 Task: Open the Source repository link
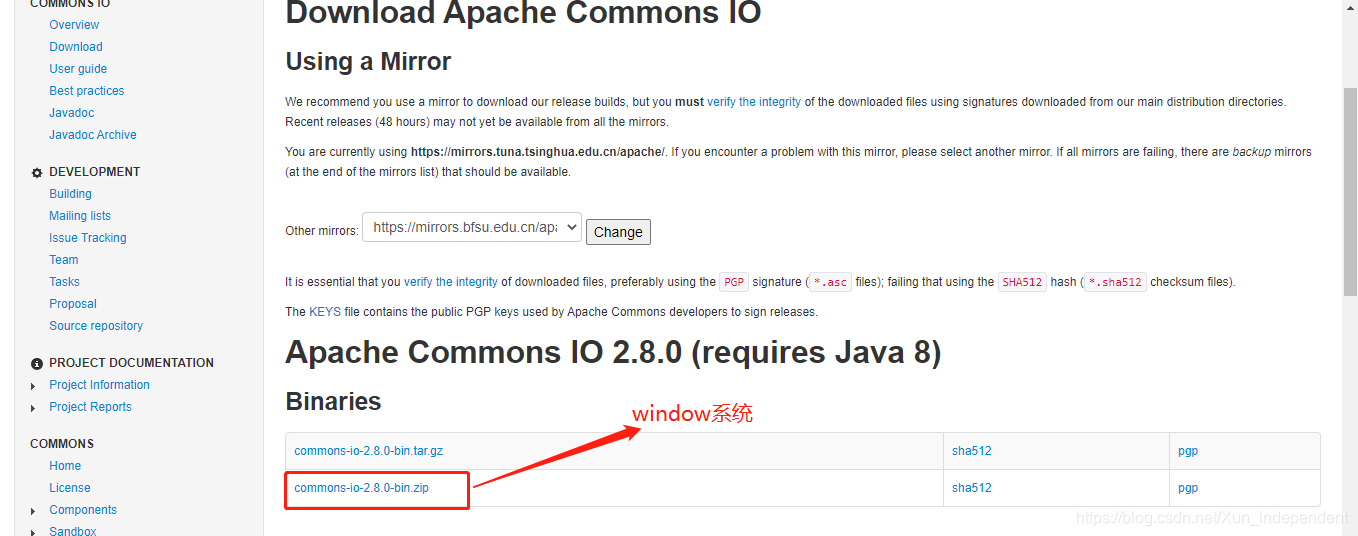pyautogui.click(x=96, y=326)
